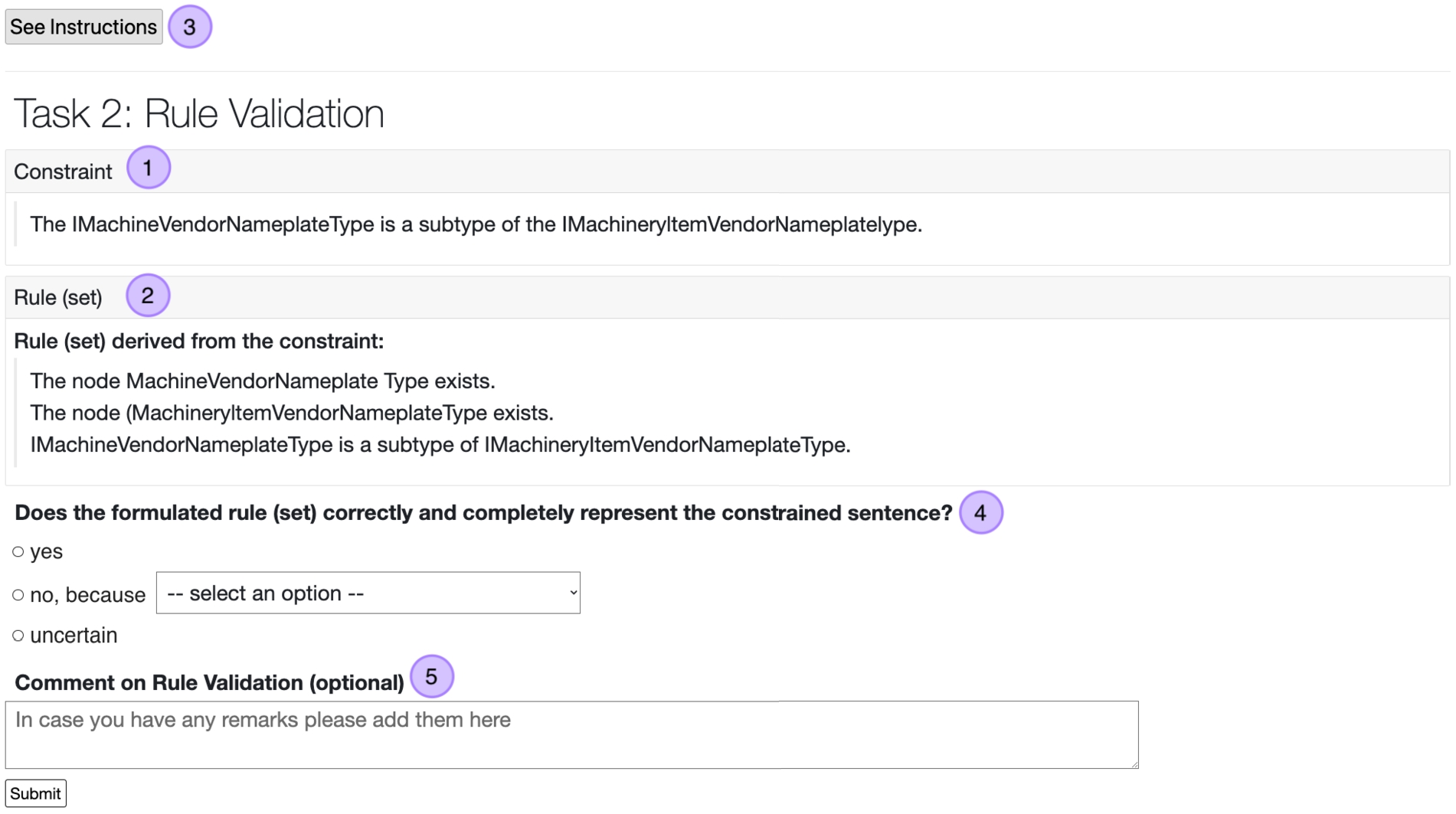1456x814 pixels.
Task: Open the "select an option" dropdown
Action: 368,593
